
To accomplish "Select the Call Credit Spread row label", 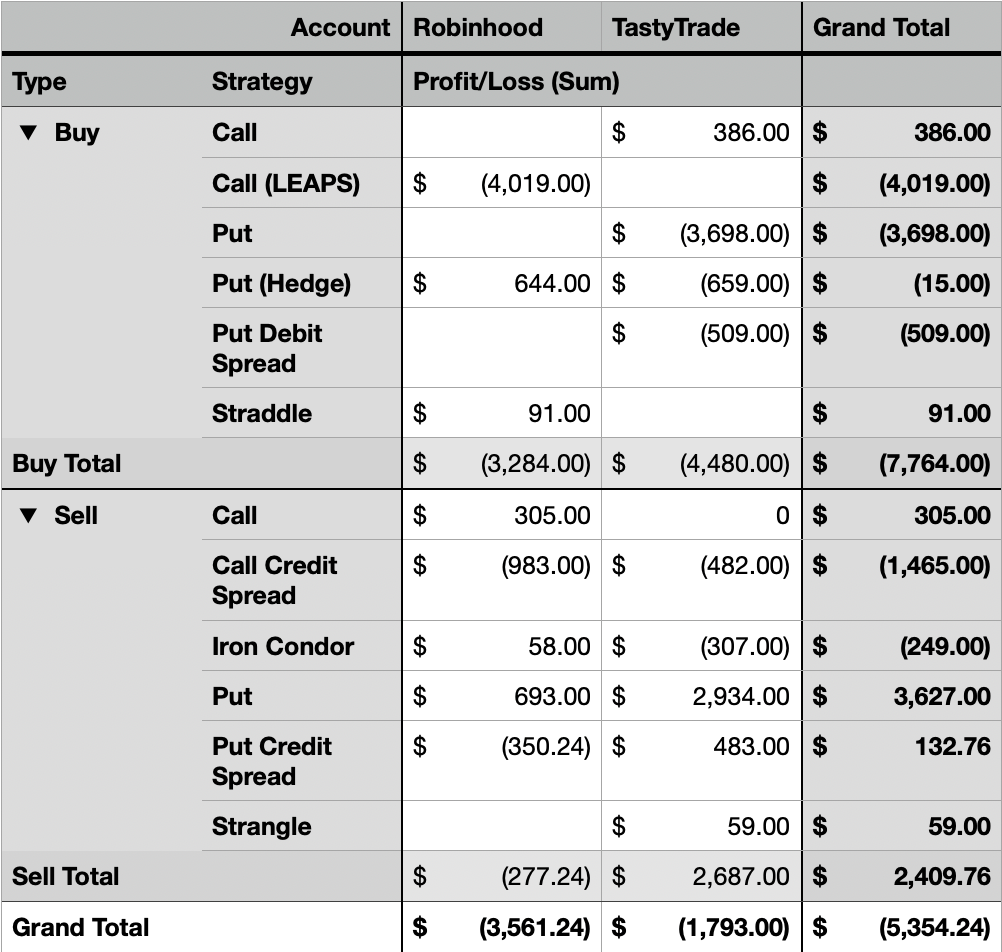I will point(275,580).
